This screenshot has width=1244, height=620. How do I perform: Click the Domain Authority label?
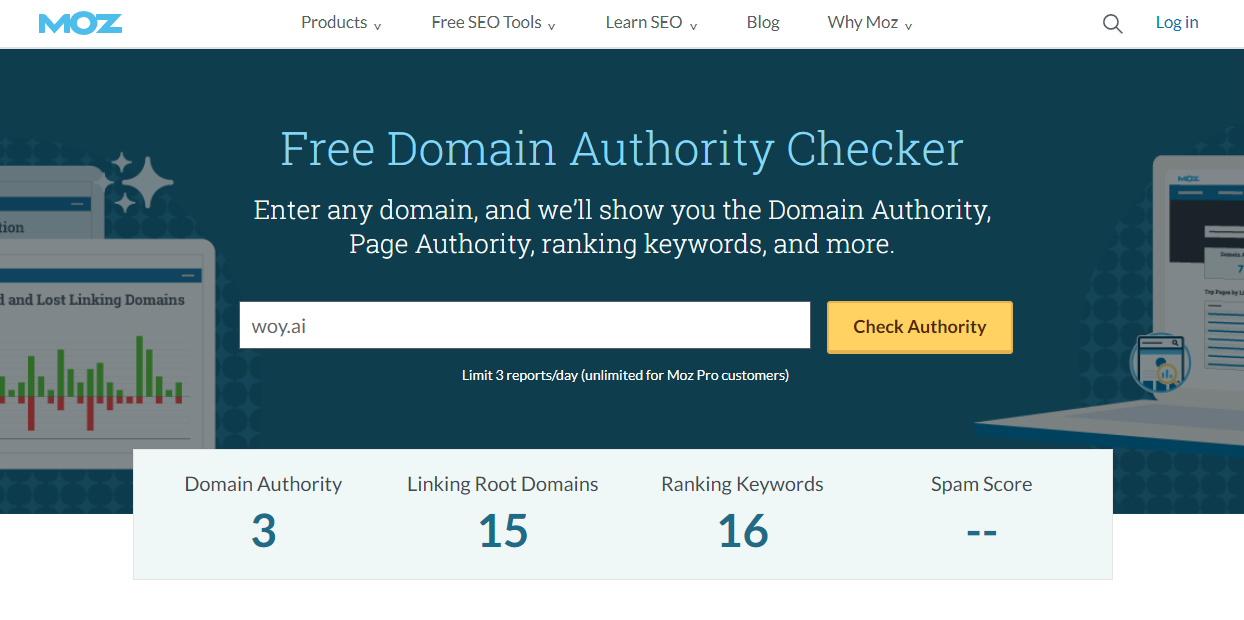click(x=263, y=484)
